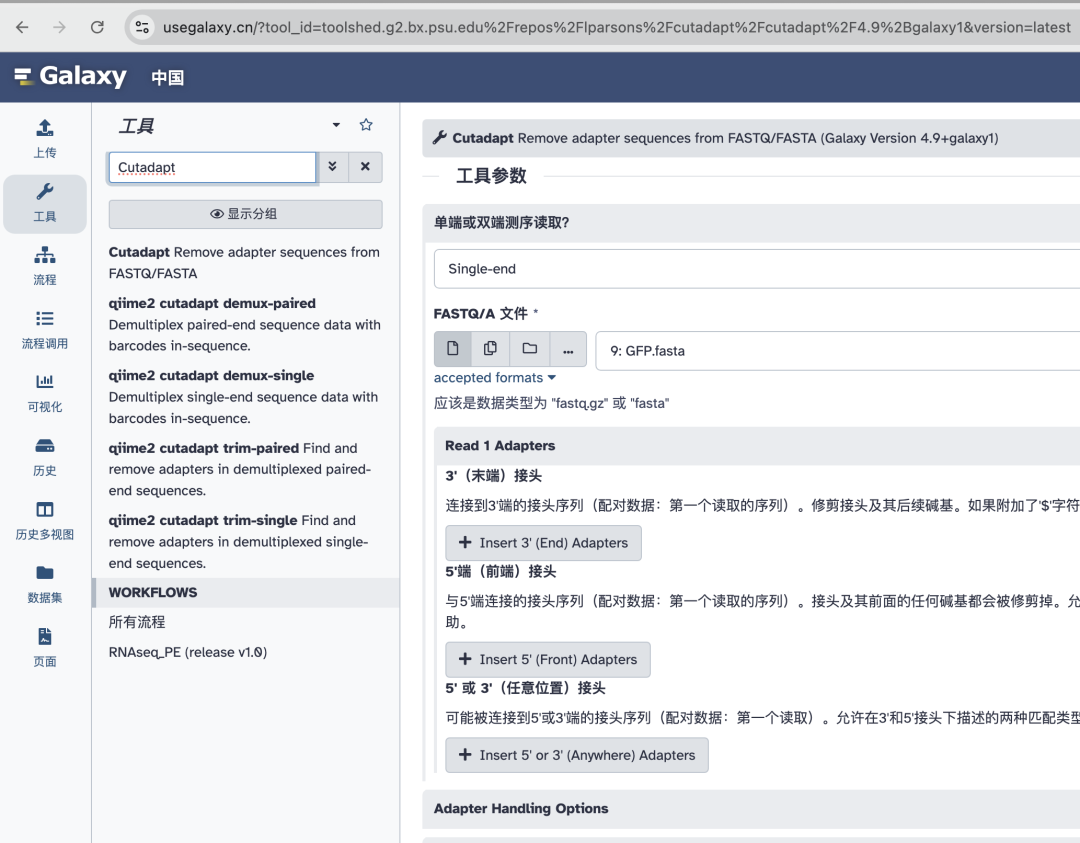This screenshot has height=843, width=1080.
Task: Open the 可视化 visualization sidebar item
Action: pos(45,393)
